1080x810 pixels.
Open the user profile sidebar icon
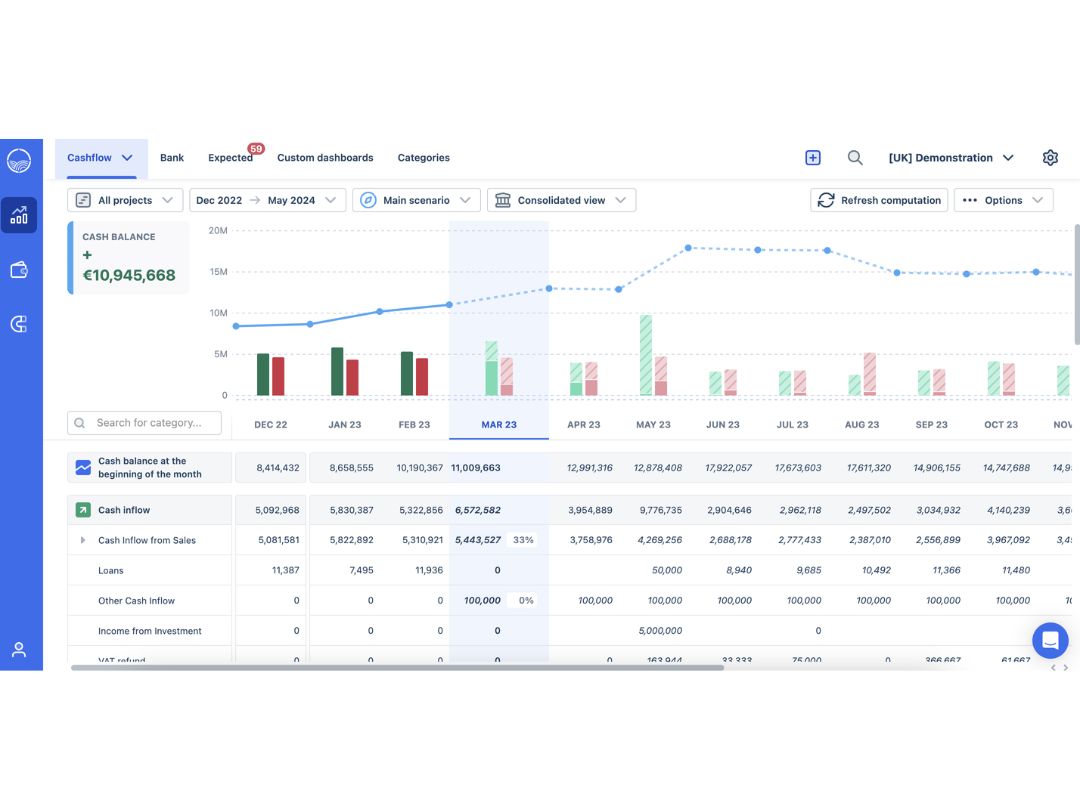19,650
